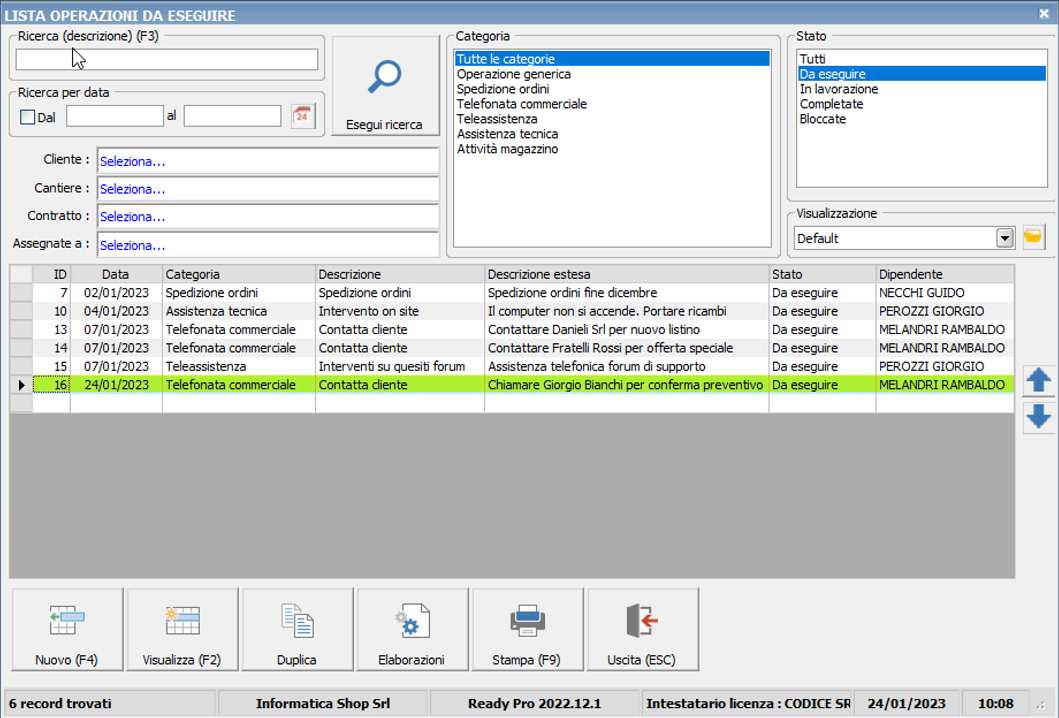Open the Elaborazioni gear document button
This screenshot has height=718, width=1059.
click(412, 629)
